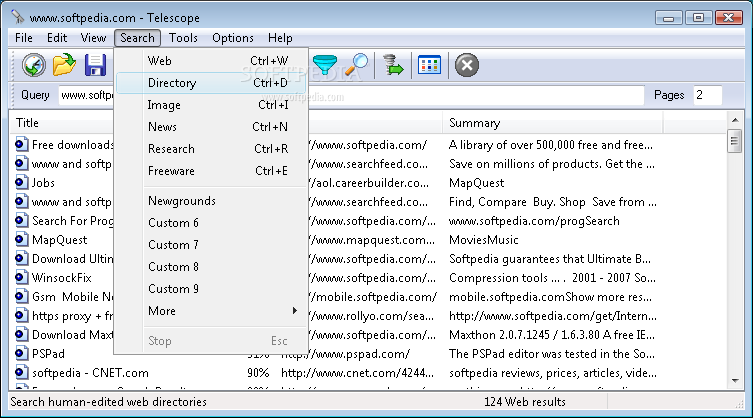Open a saved file with the folder icon
The width and height of the screenshot is (753, 418).
pyautogui.click(x=64, y=65)
